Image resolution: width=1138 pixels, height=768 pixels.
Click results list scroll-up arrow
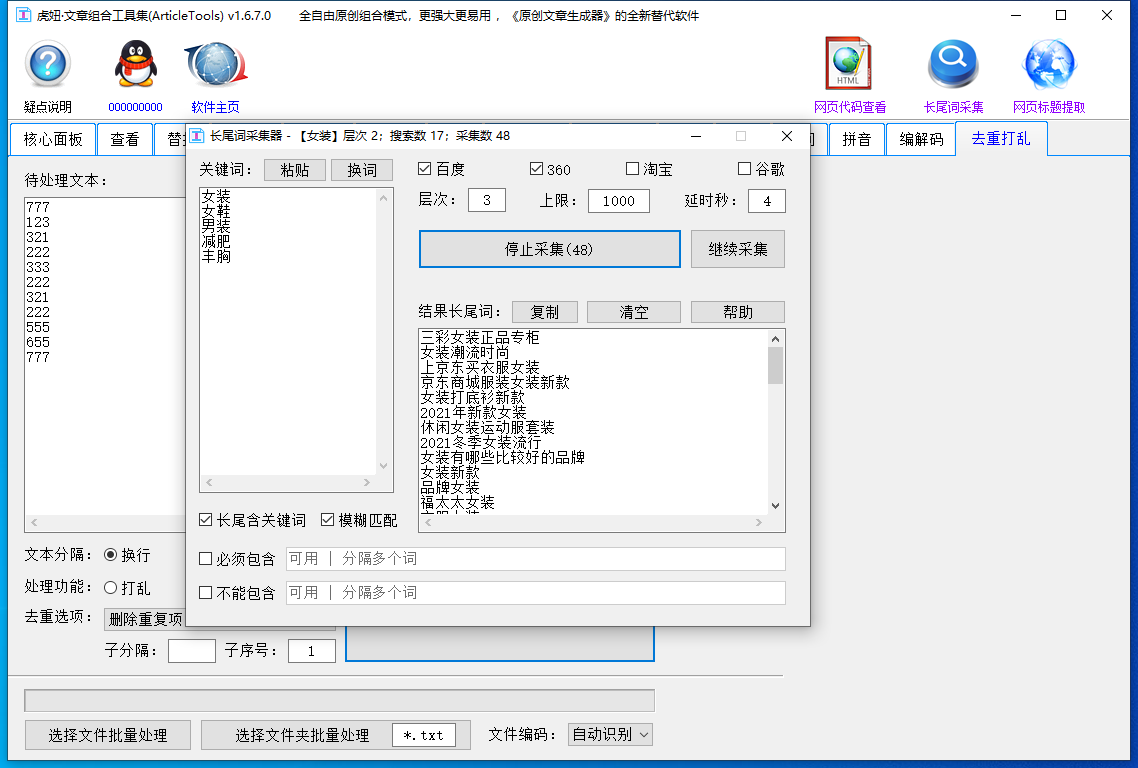(775, 339)
